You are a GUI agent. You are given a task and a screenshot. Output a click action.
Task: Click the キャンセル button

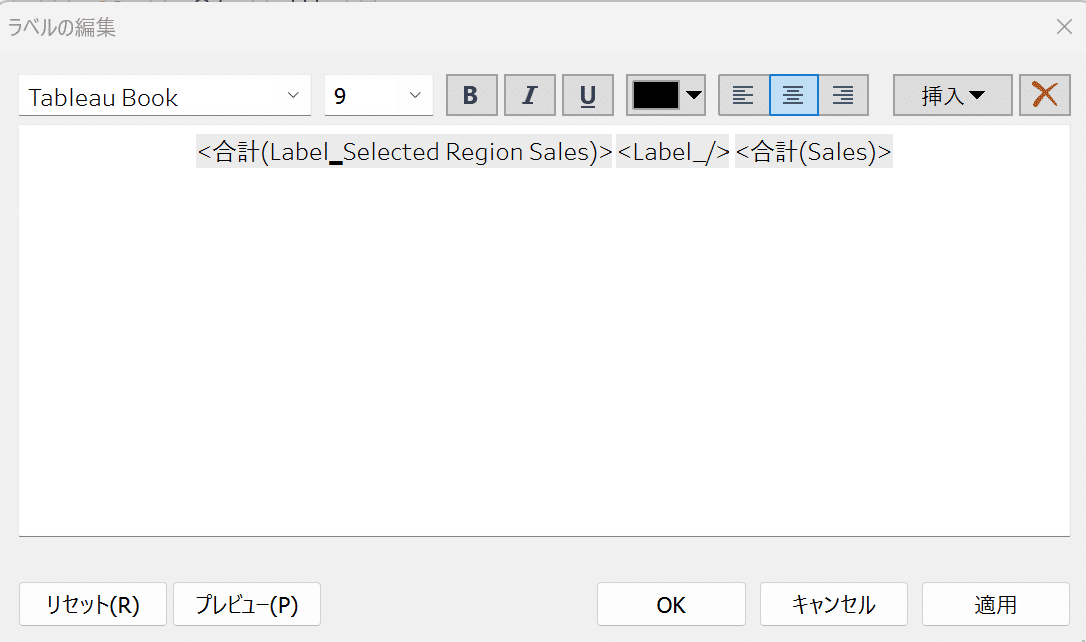(834, 604)
